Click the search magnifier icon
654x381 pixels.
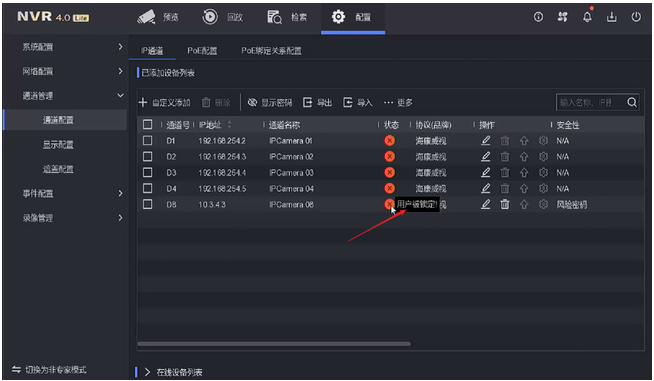631,102
